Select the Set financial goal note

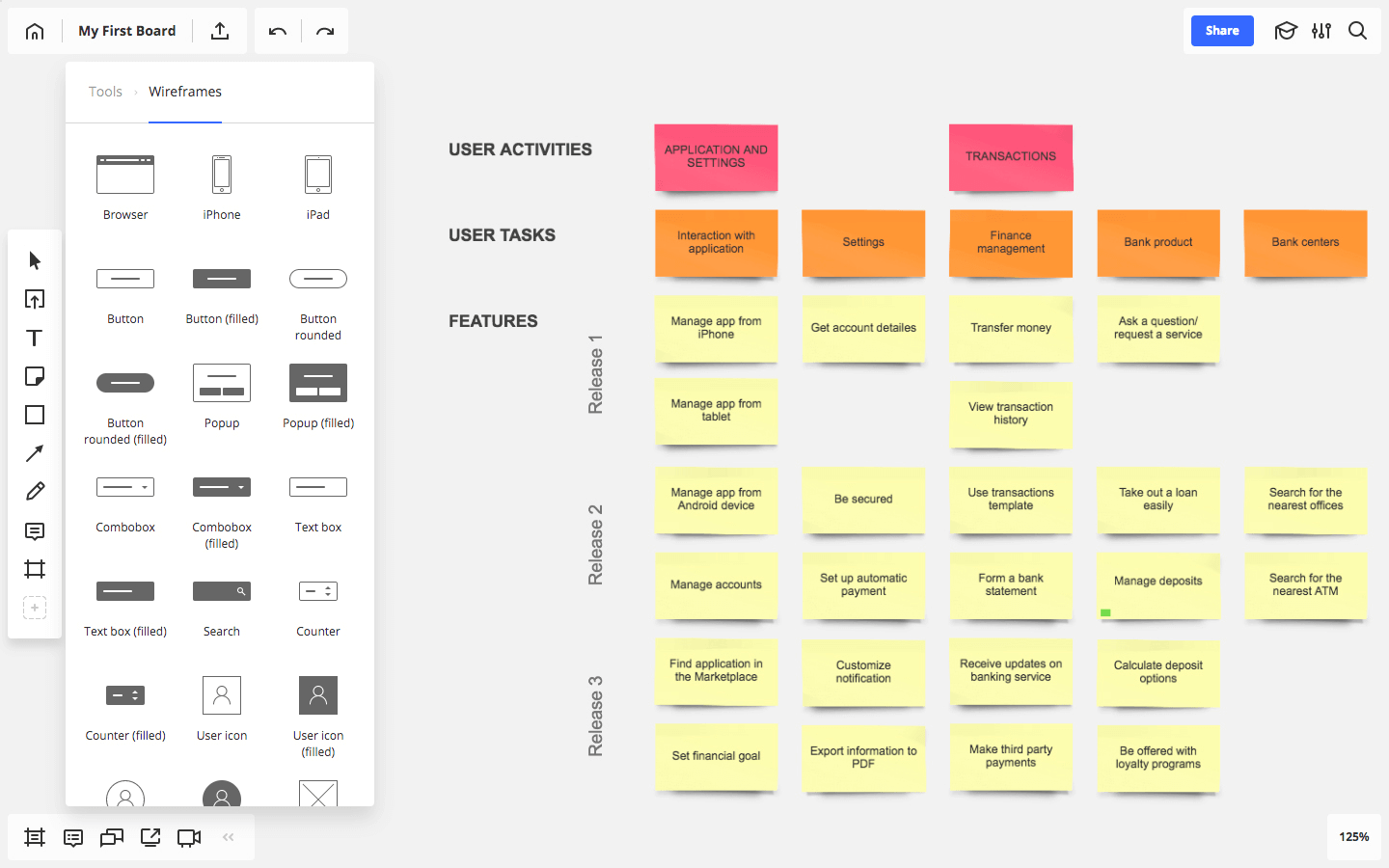coord(716,757)
